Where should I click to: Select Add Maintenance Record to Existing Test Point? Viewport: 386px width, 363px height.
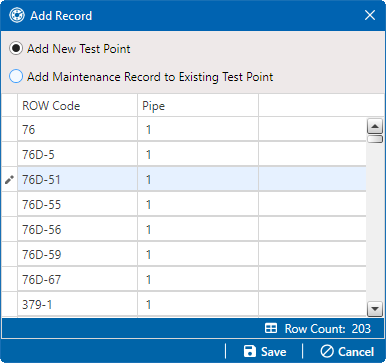click(x=16, y=76)
